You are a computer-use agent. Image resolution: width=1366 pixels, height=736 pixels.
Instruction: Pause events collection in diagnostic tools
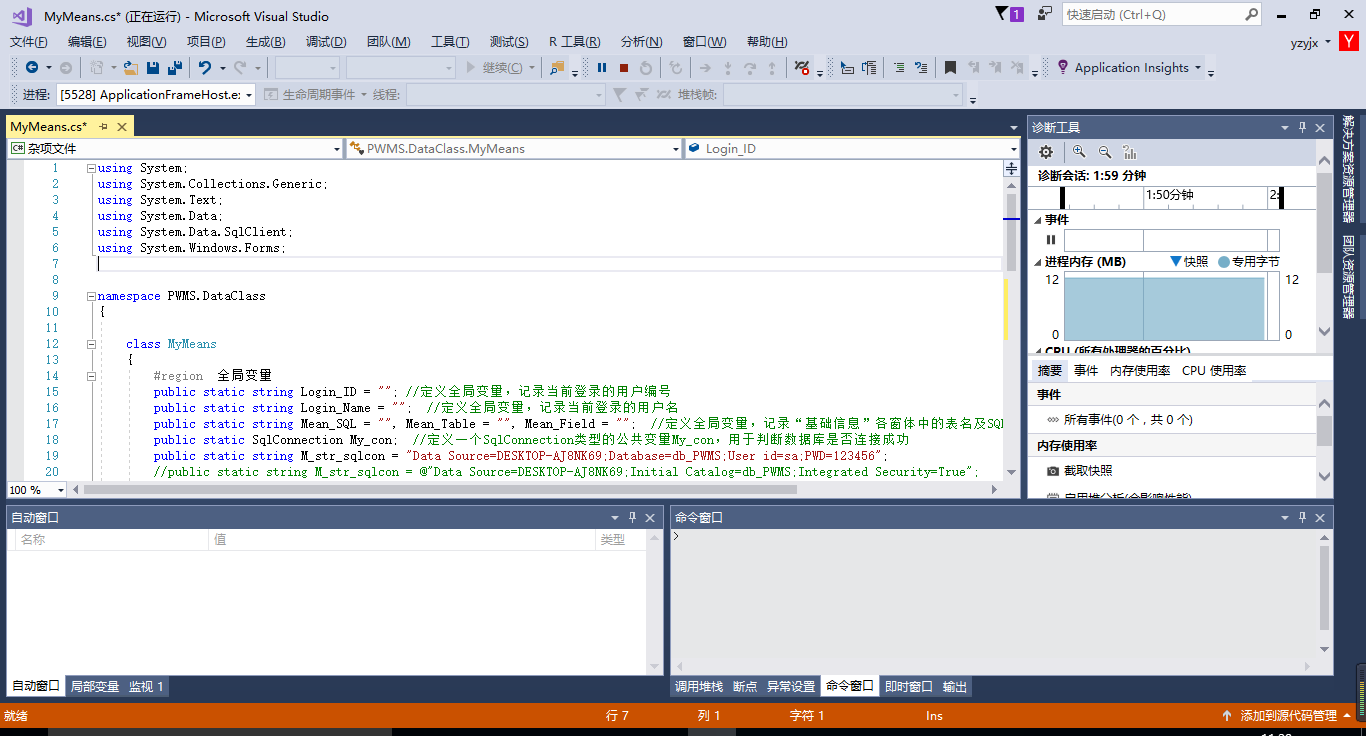[x=1050, y=240]
